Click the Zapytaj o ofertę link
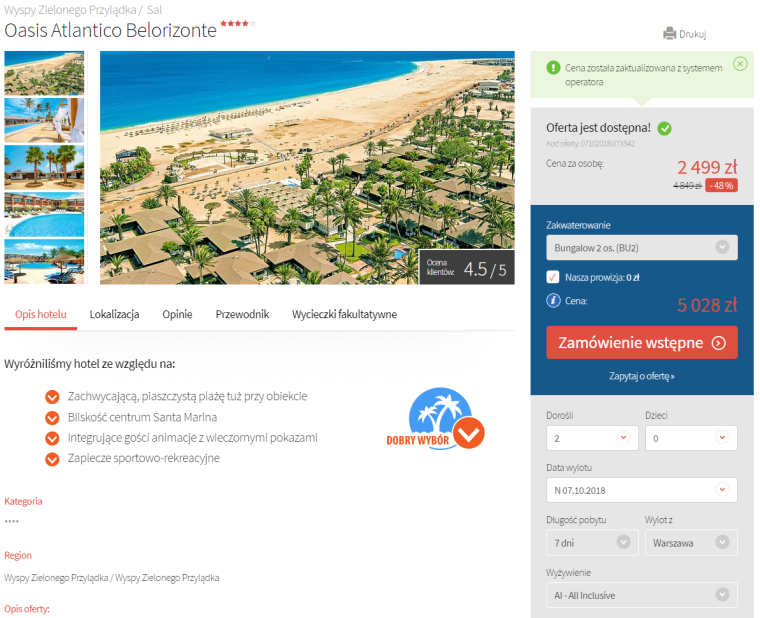The height and width of the screenshot is (618, 760). (x=641, y=376)
